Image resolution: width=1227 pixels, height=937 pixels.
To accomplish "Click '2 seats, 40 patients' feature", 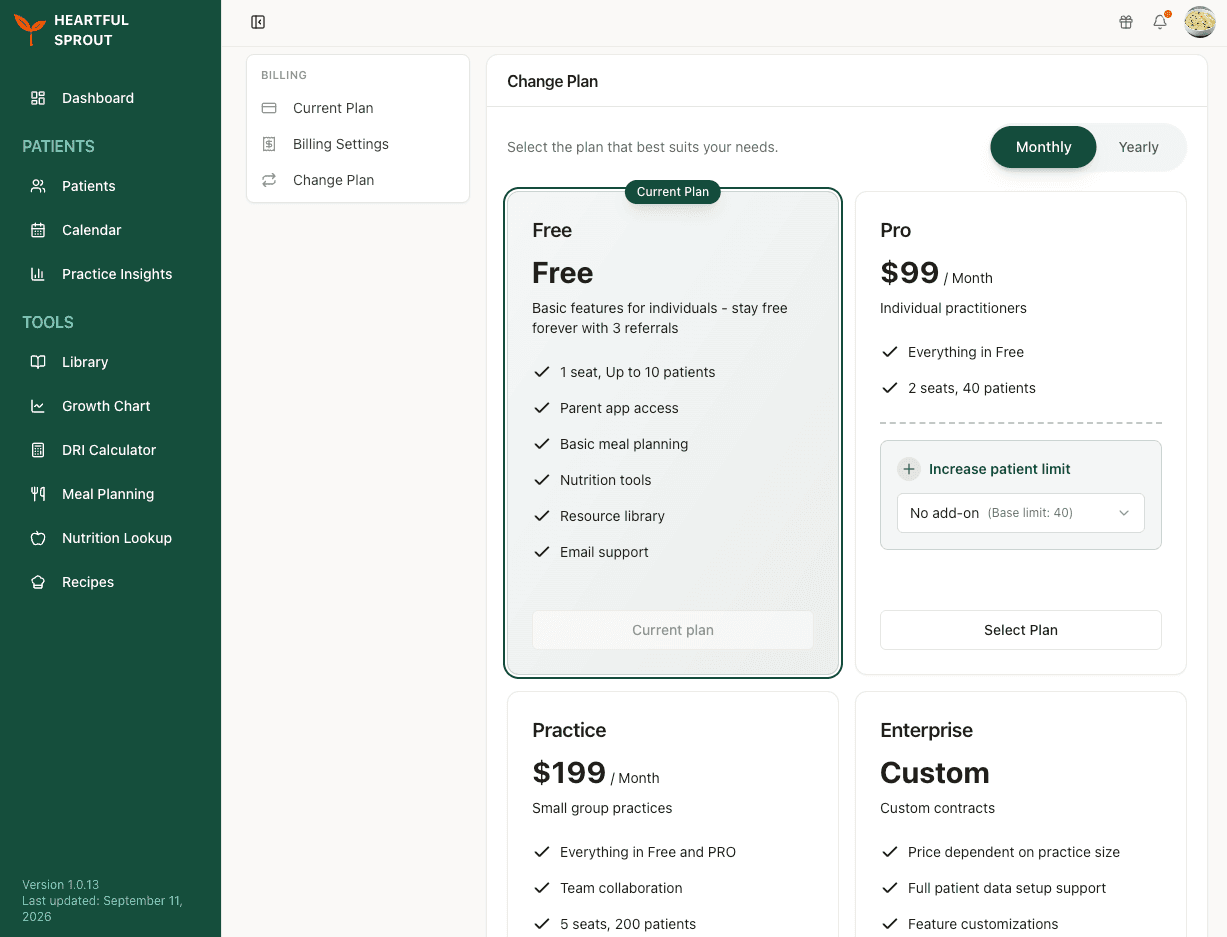I will pyautogui.click(x=972, y=388).
